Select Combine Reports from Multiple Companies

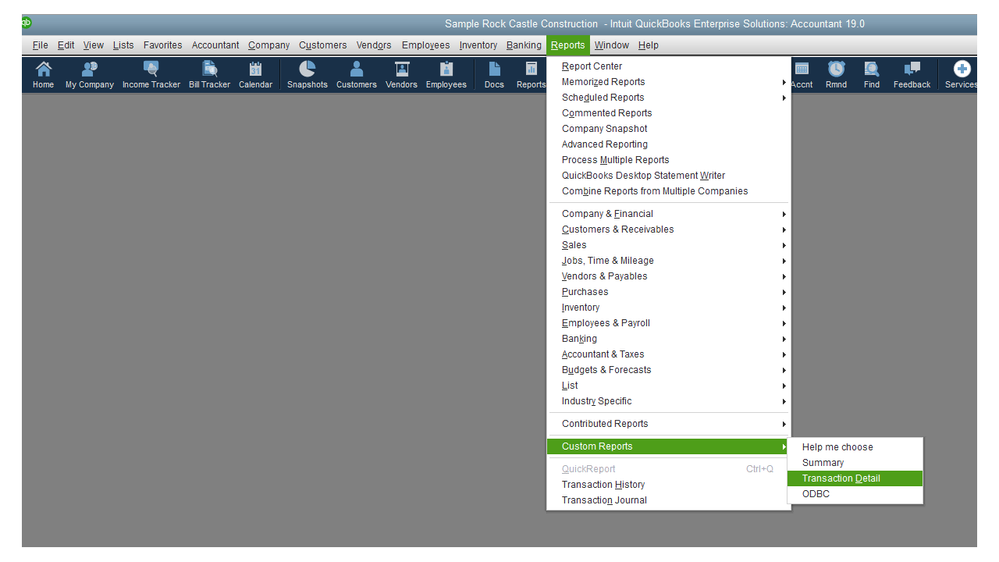click(x=669, y=191)
